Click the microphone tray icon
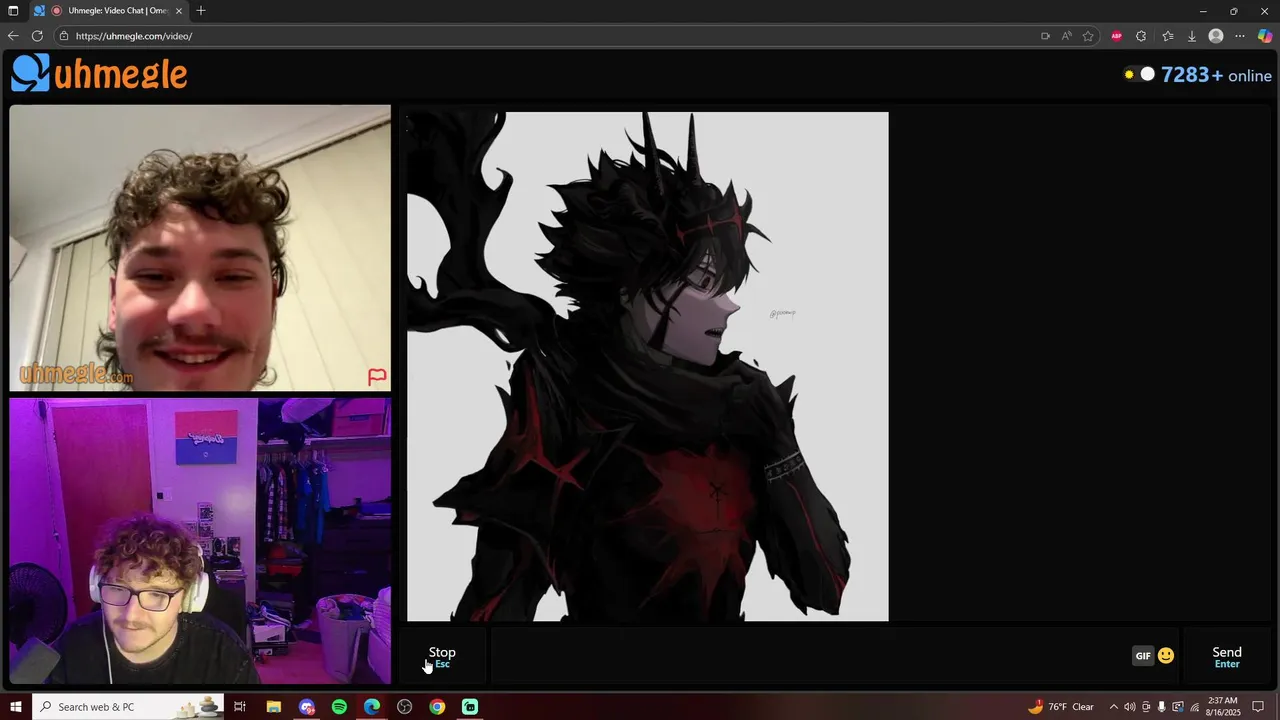Image resolution: width=1280 pixels, height=720 pixels. point(1162,707)
